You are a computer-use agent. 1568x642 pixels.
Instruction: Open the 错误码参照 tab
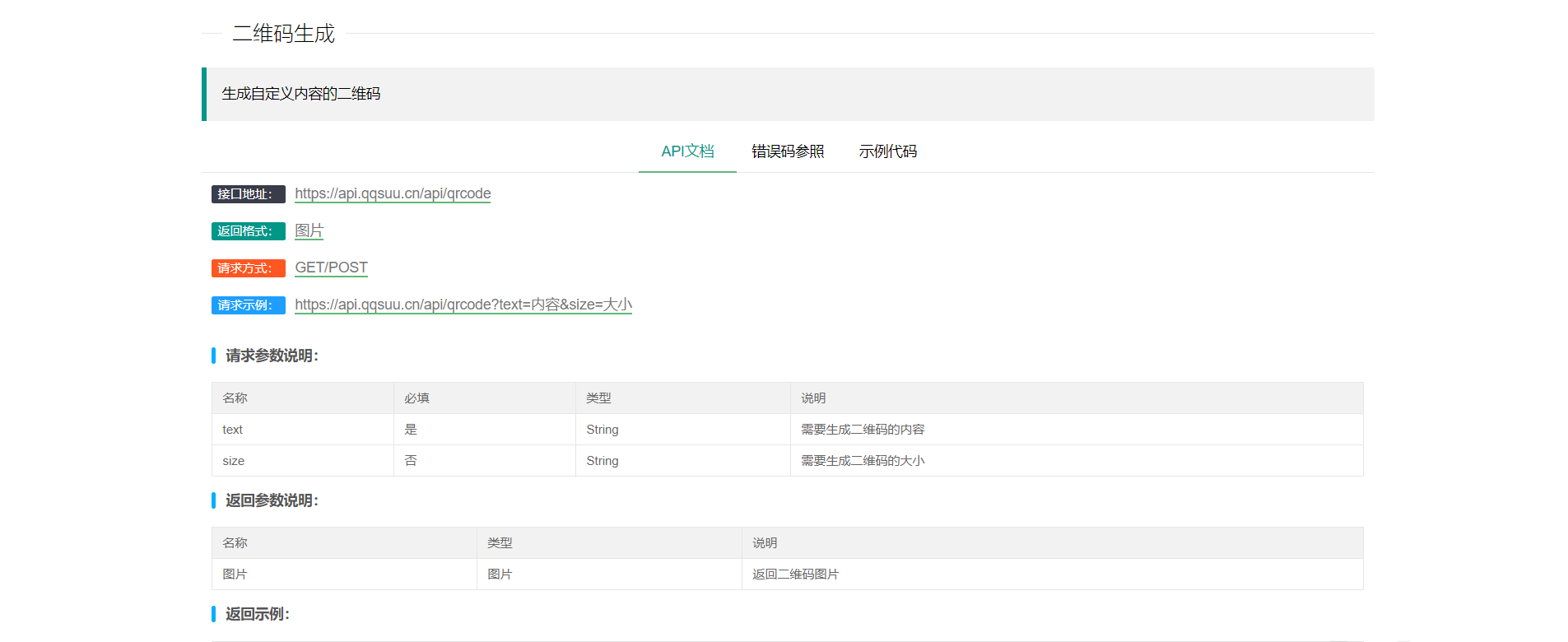(787, 151)
